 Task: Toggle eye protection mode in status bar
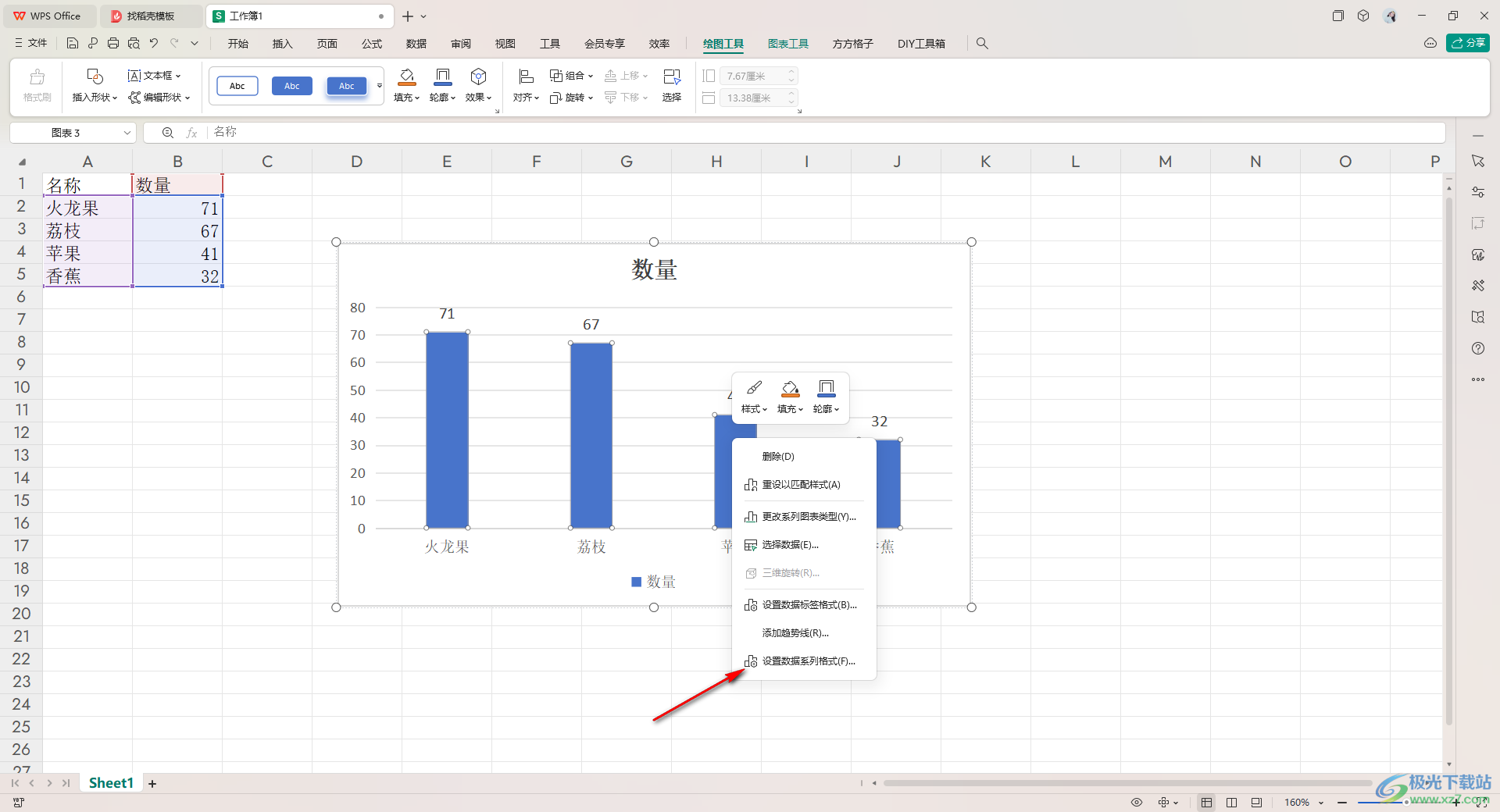tap(1137, 802)
